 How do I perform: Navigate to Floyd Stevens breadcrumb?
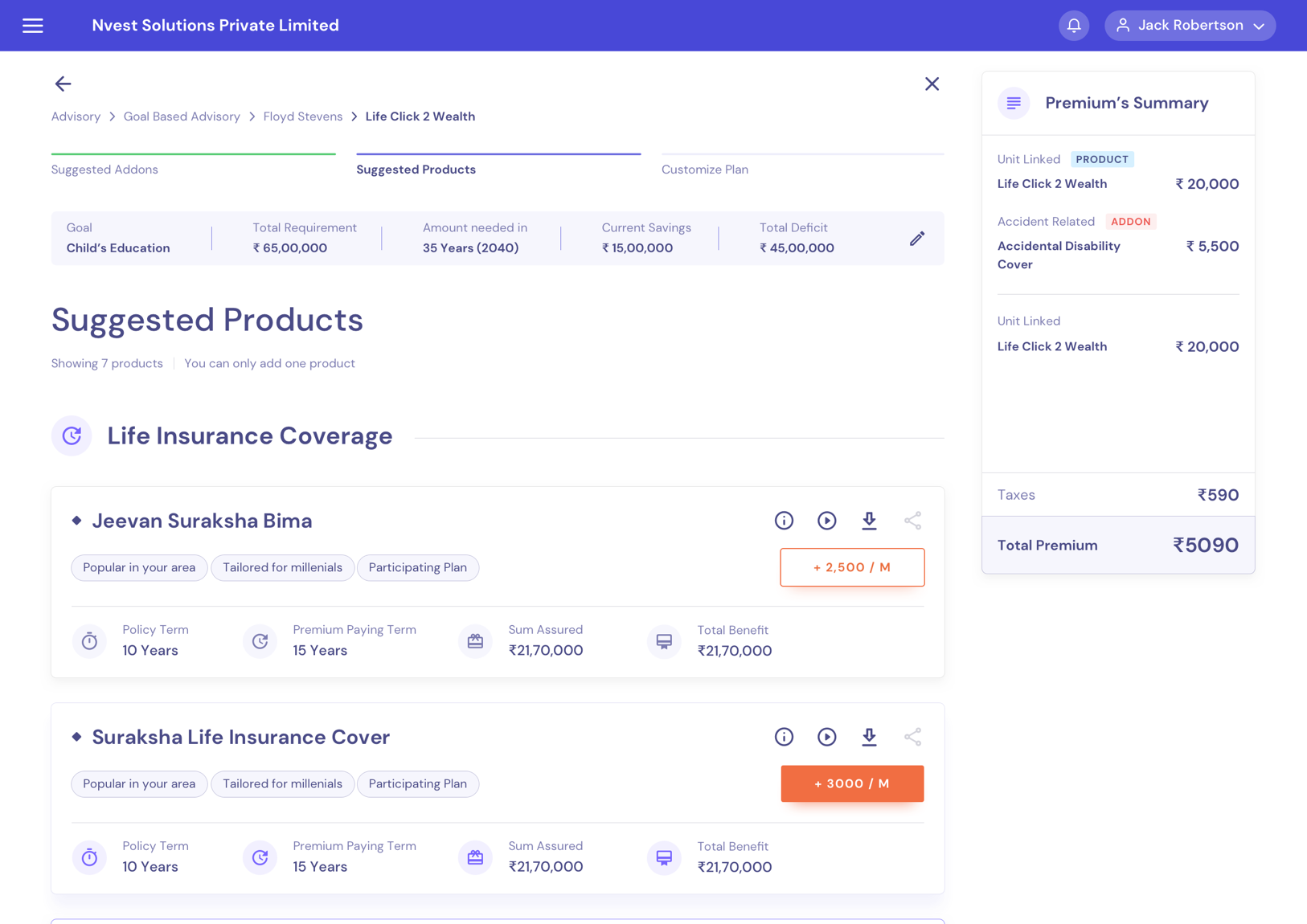click(x=302, y=117)
